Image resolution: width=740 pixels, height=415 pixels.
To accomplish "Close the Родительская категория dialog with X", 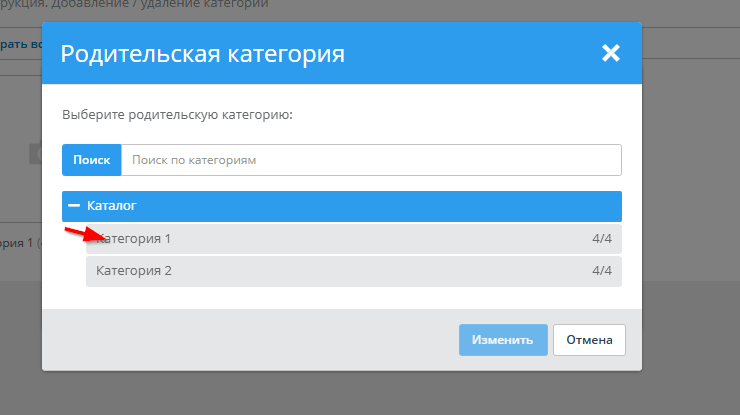I will pyautogui.click(x=611, y=53).
